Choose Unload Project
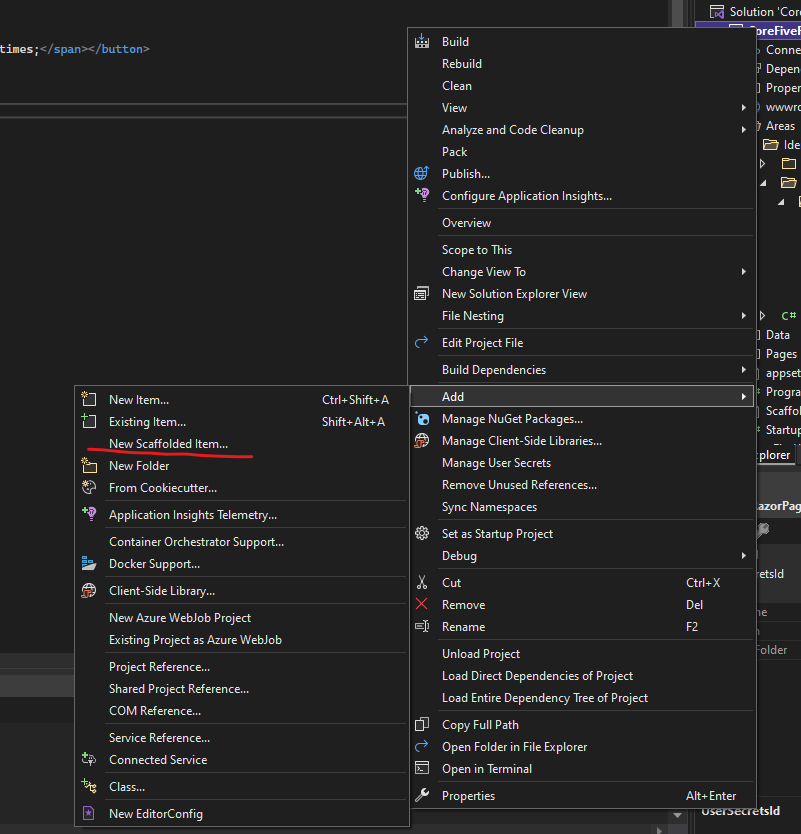Screen dimensions: 801x834 coord(481,654)
